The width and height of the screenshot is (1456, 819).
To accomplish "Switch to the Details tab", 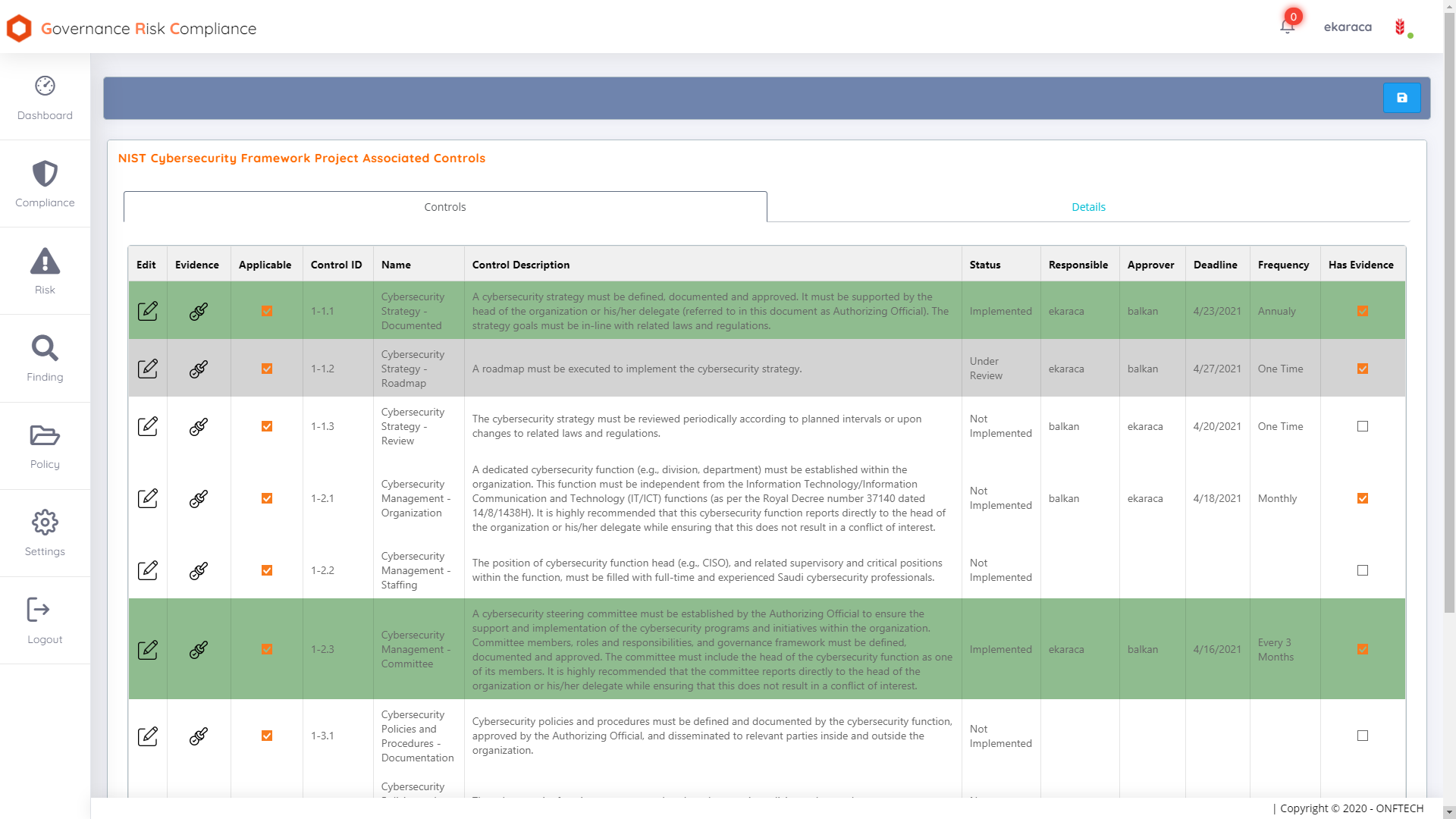I will (x=1088, y=207).
